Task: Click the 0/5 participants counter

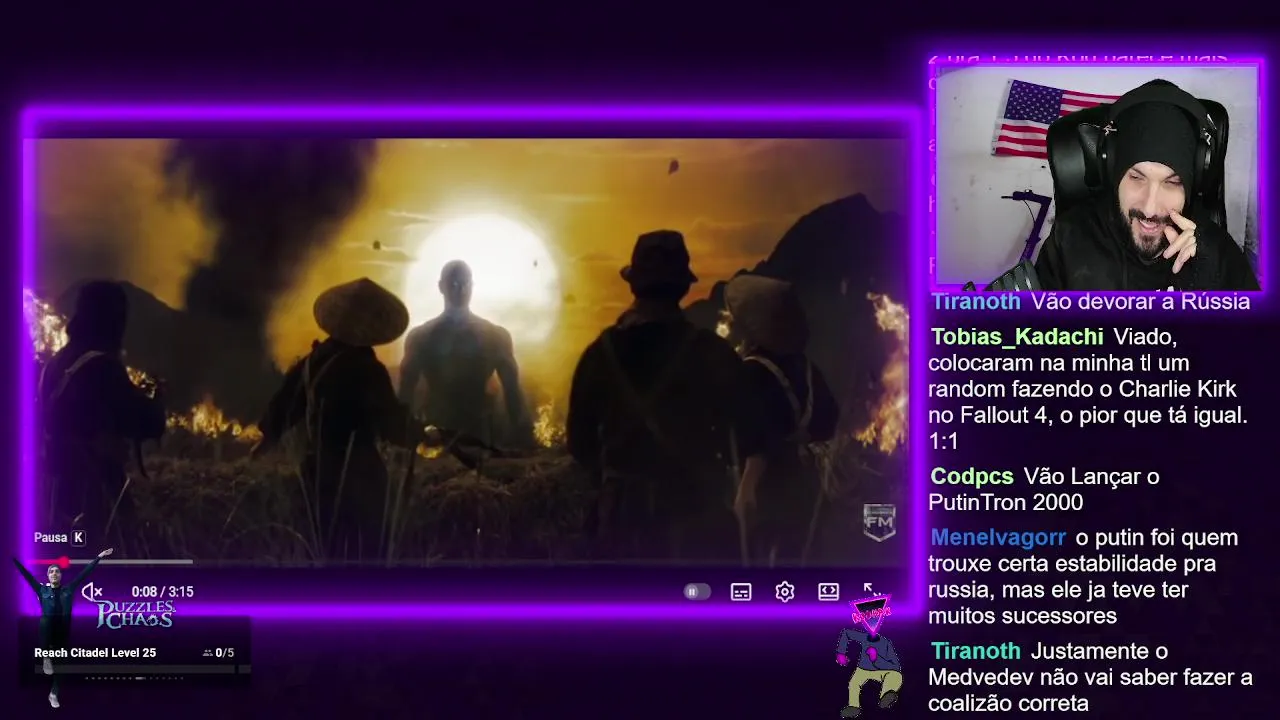Action: 218,653
